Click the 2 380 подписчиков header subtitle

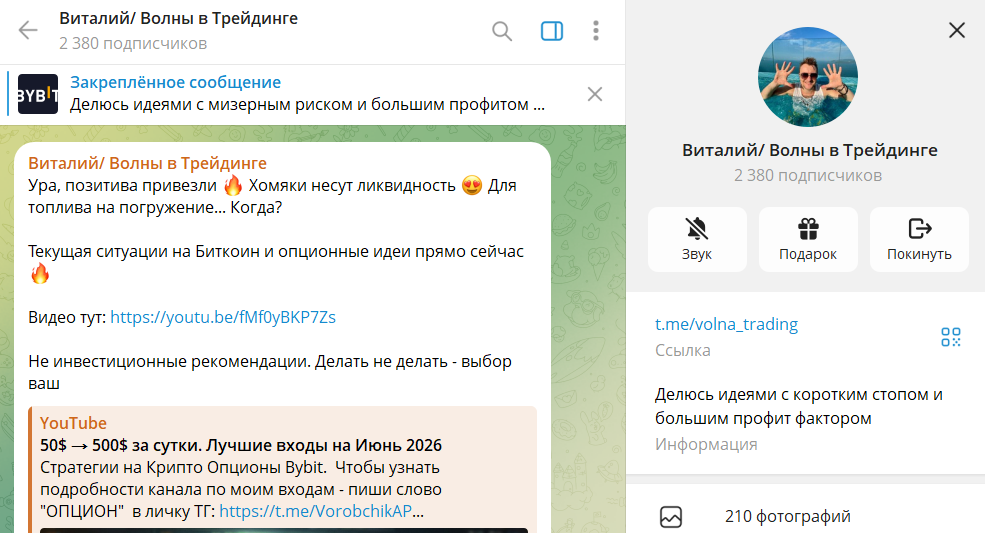click(133, 43)
